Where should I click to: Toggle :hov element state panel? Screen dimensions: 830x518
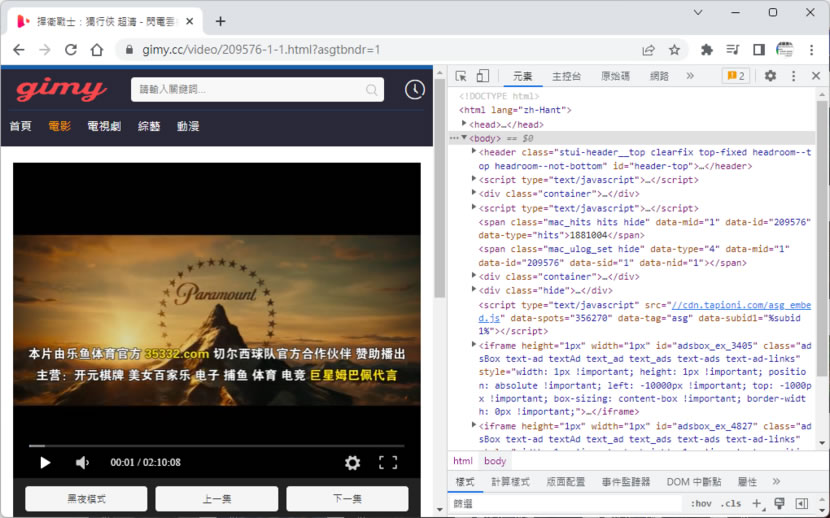(x=701, y=504)
